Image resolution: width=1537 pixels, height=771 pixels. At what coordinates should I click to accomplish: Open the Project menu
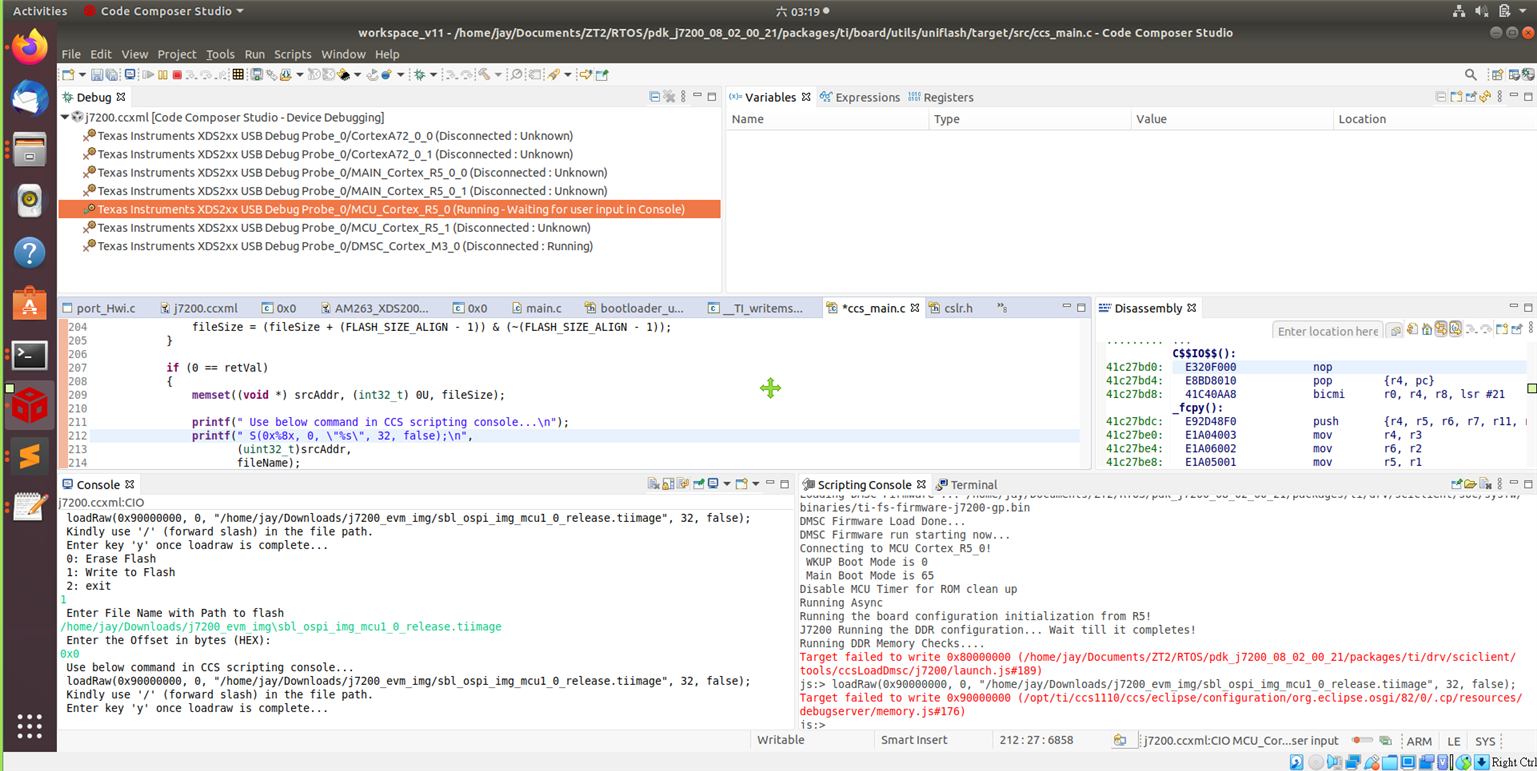pyautogui.click(x=177, y=54)
